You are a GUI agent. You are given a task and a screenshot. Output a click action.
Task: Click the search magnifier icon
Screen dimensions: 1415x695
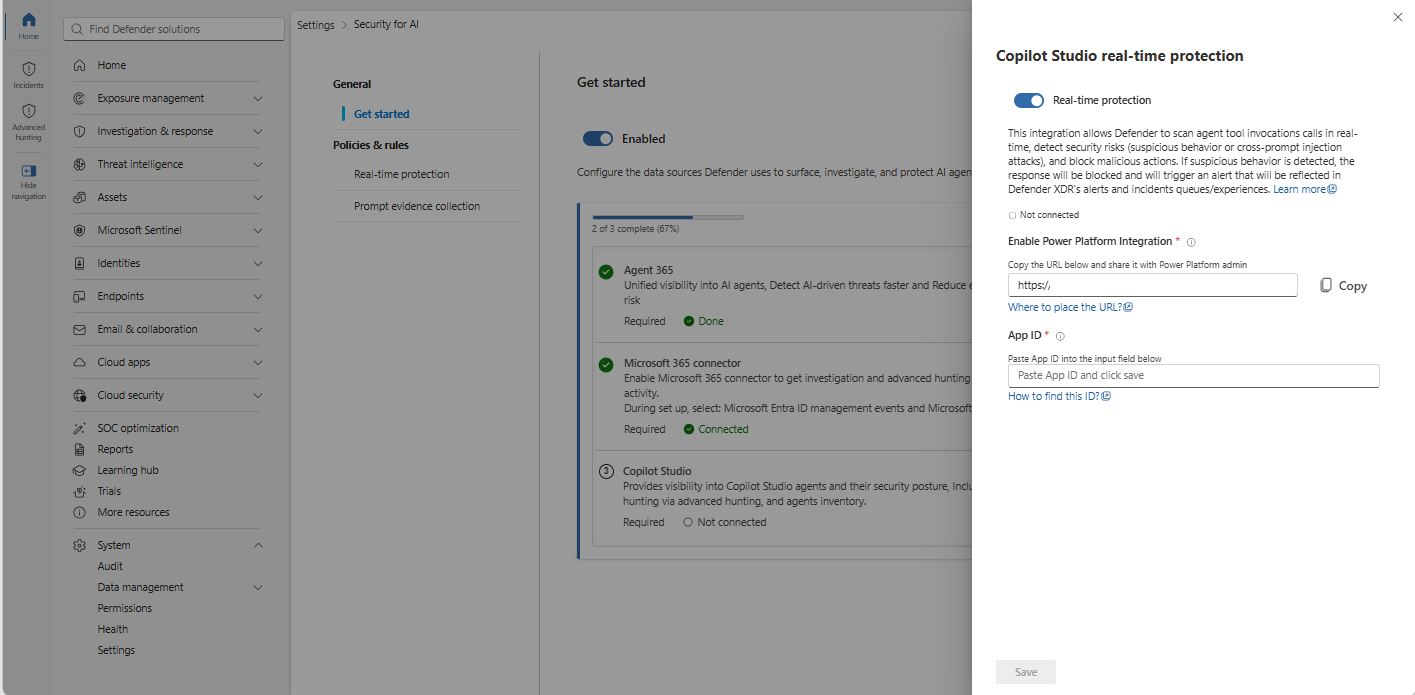(77, 29)
